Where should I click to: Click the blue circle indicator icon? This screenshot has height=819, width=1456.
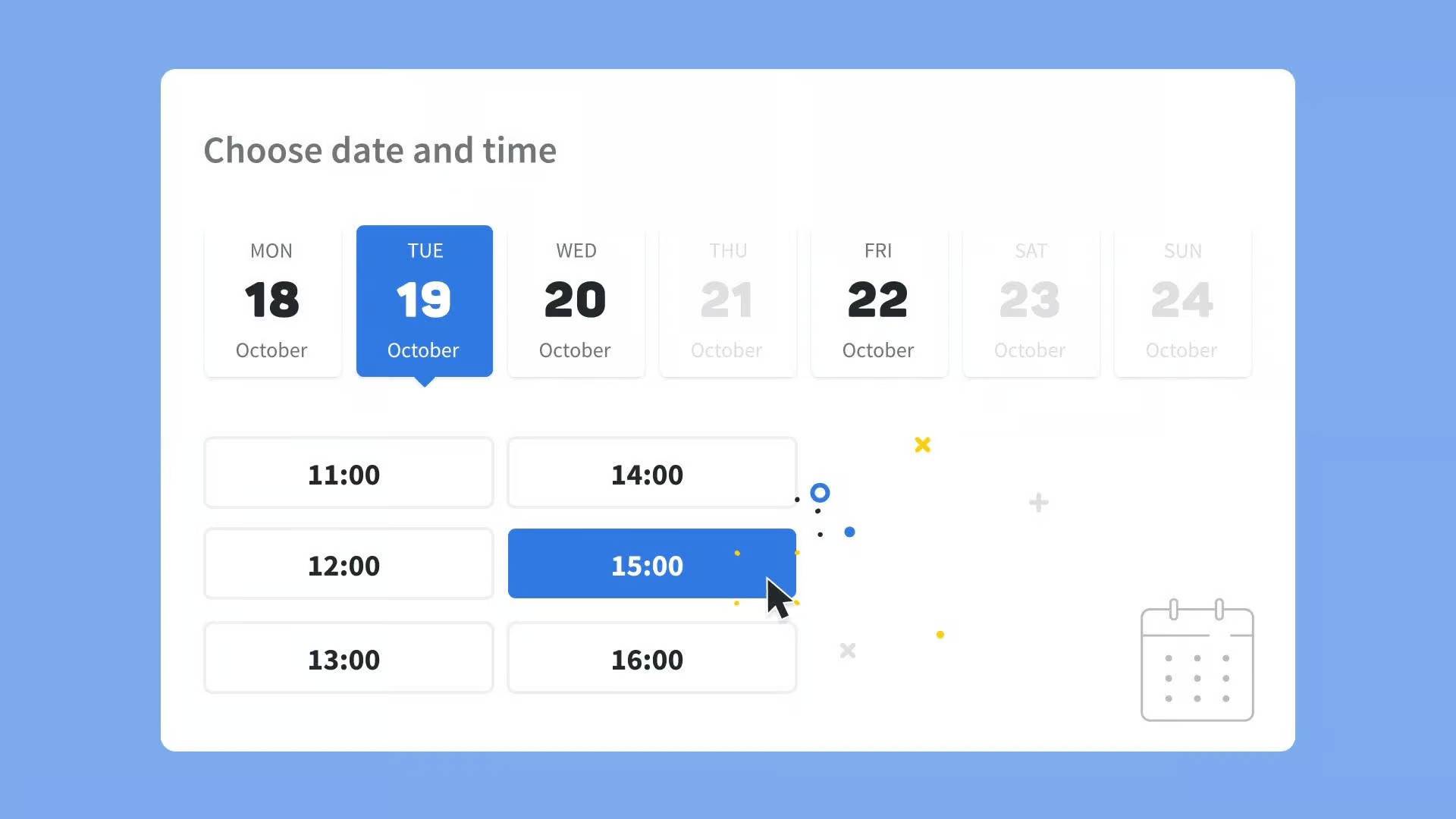point(819,493)
